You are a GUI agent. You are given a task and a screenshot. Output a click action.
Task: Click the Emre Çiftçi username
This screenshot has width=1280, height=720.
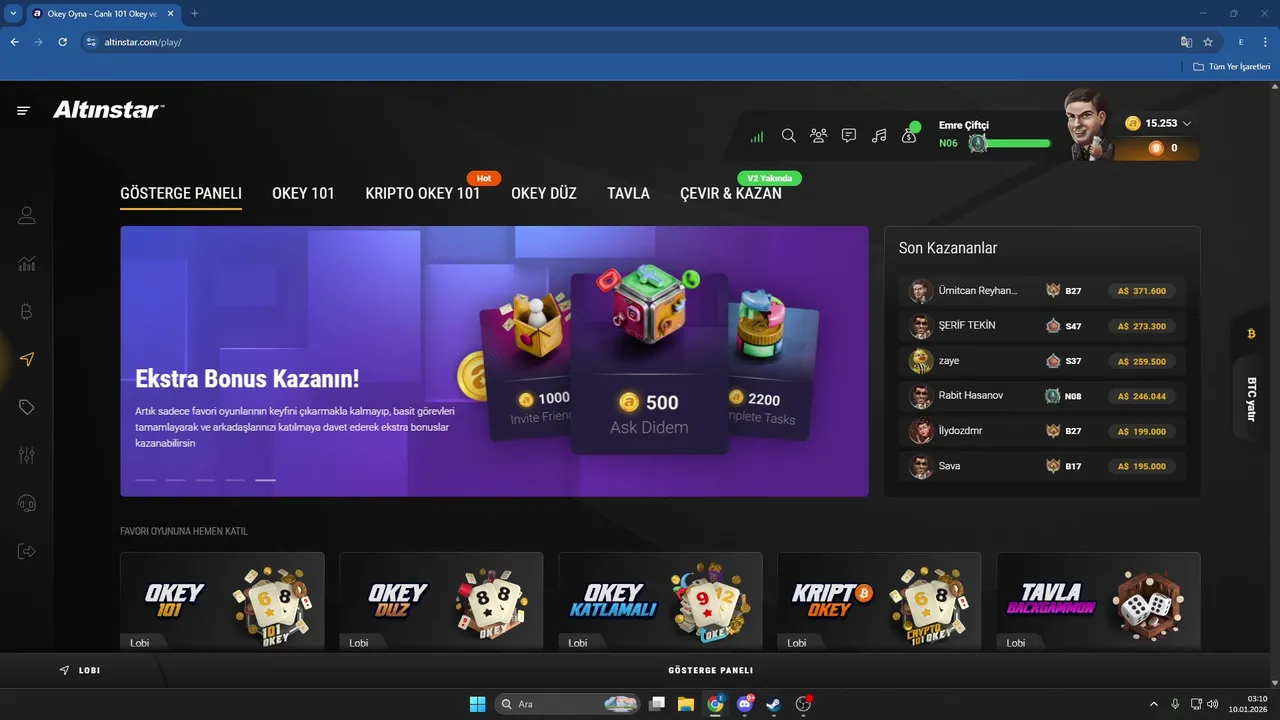pos(964,125)
